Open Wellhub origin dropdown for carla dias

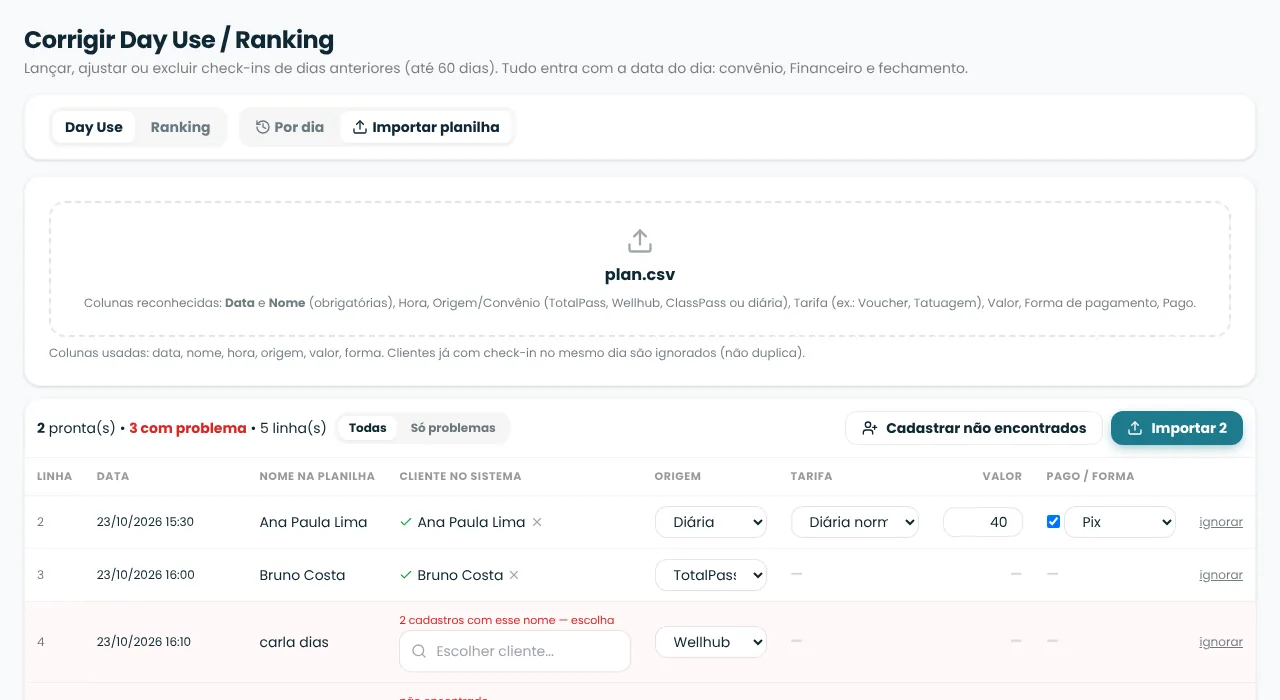tap(711, 642)
